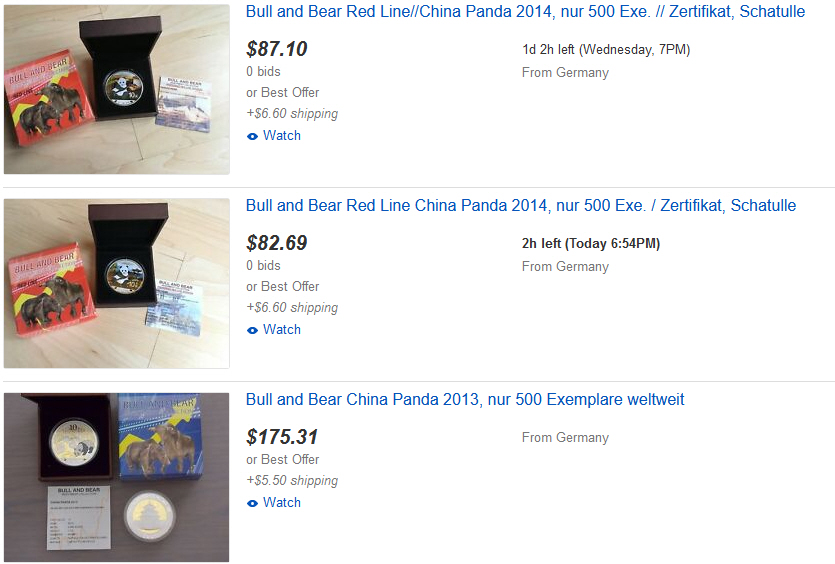The width and height of the screenshot is (835, 564).
Task: Click the Watch eye icon under $82.69
Action: tap(252, 330)
